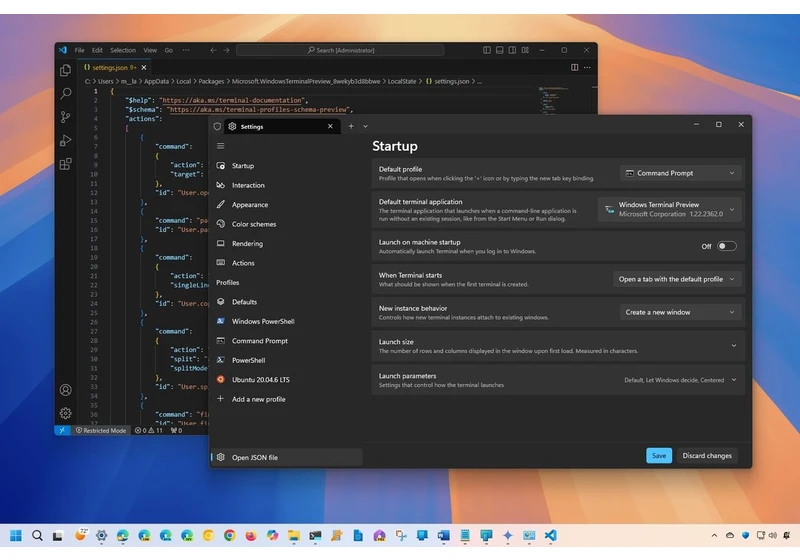
Task: Toggle the Terminal settings hamburger navigation menu
Action: click(220, 146)
